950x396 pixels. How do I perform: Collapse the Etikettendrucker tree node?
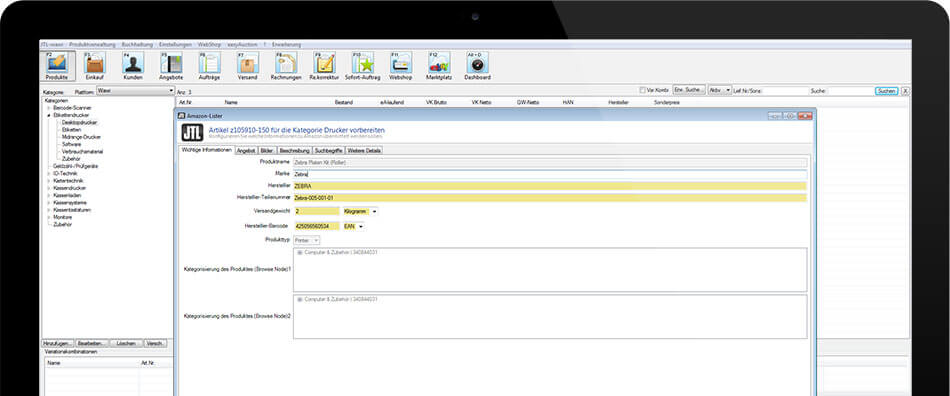[48, 114]
